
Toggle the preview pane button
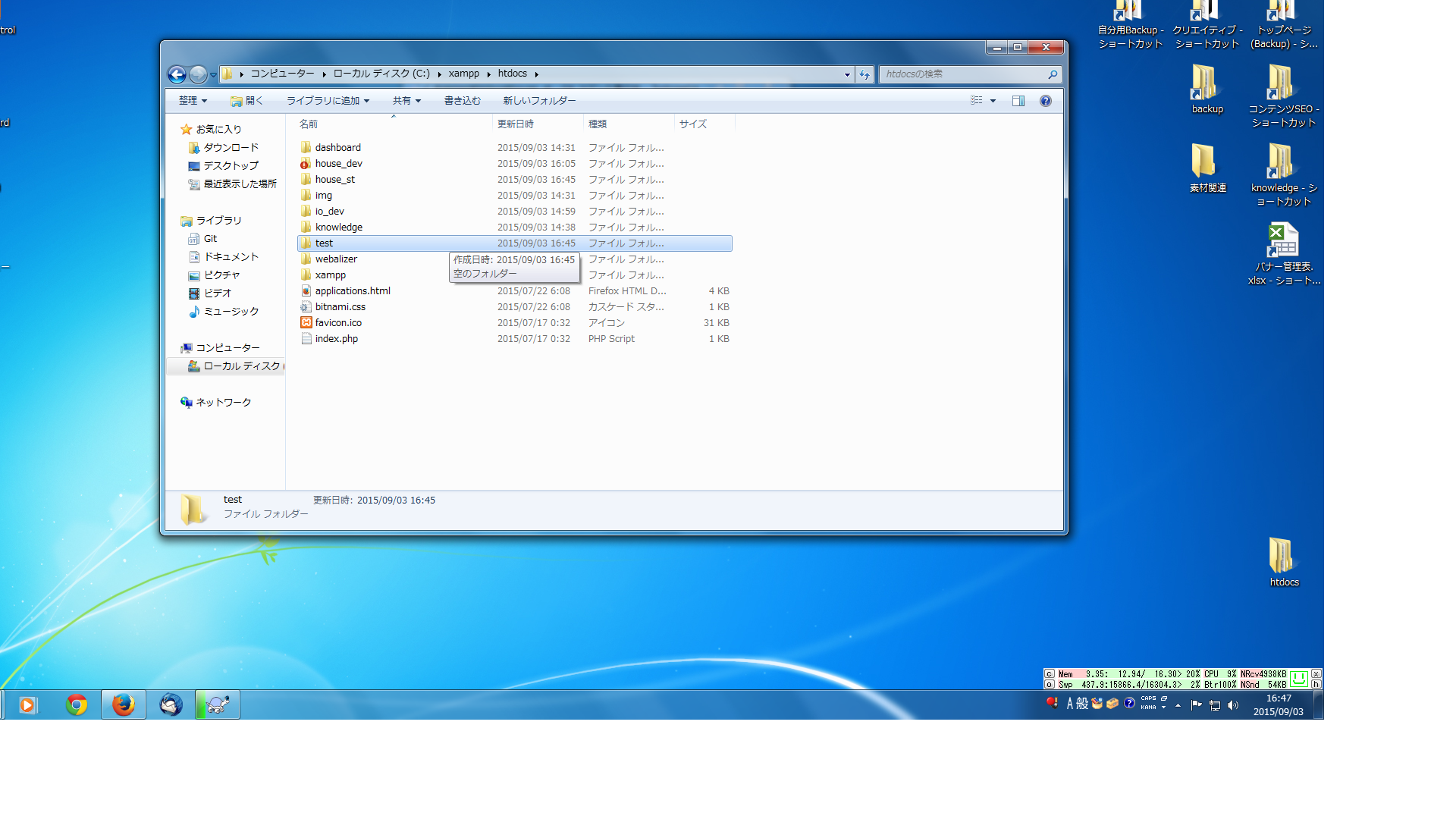point(1018,101)
